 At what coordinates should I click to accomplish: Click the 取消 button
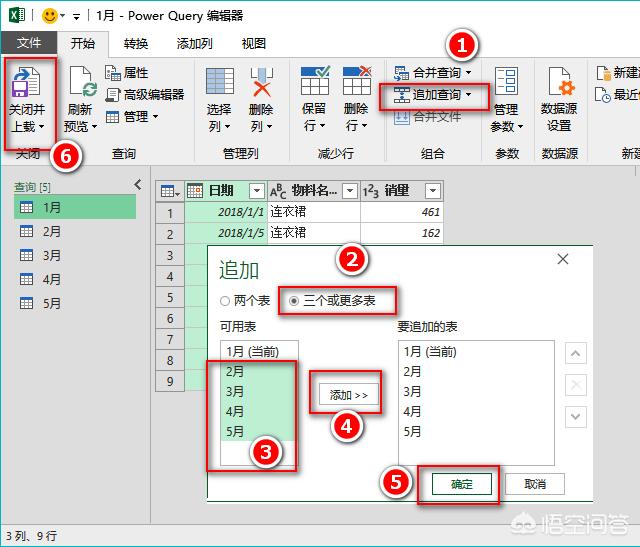point(535,484)
